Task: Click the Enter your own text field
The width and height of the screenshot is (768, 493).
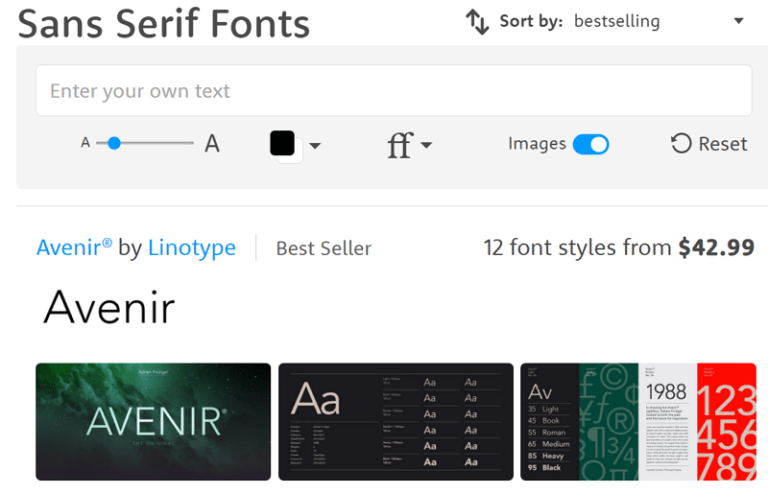Action: 393,91
